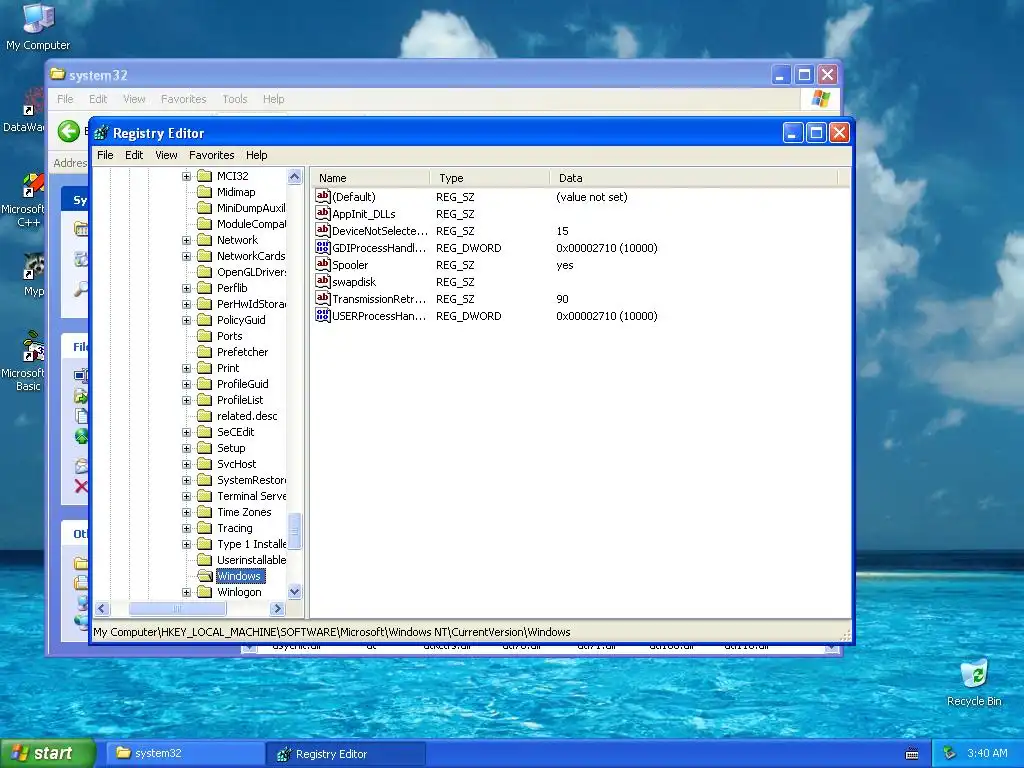Click the Microsoft Basic desktop shortcut icon
Image resolution: width=1024 pixels, height=768 pixels.
(x=31, y=347)
